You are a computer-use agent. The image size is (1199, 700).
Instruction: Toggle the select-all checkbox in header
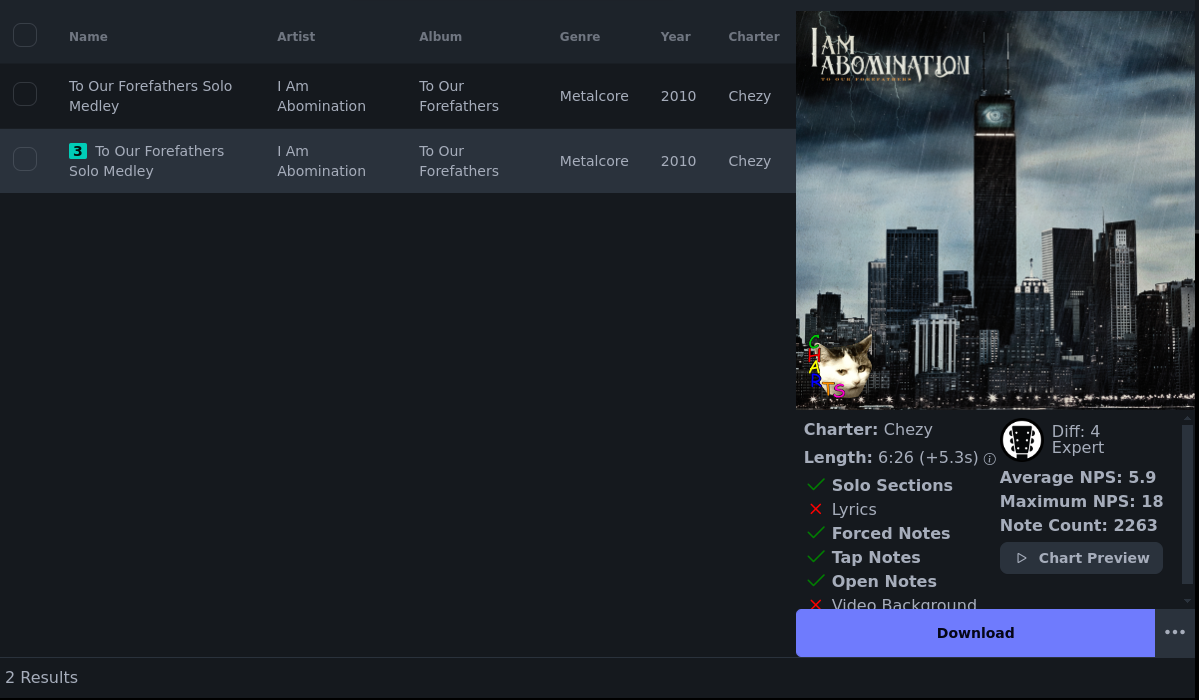point(25,35)
